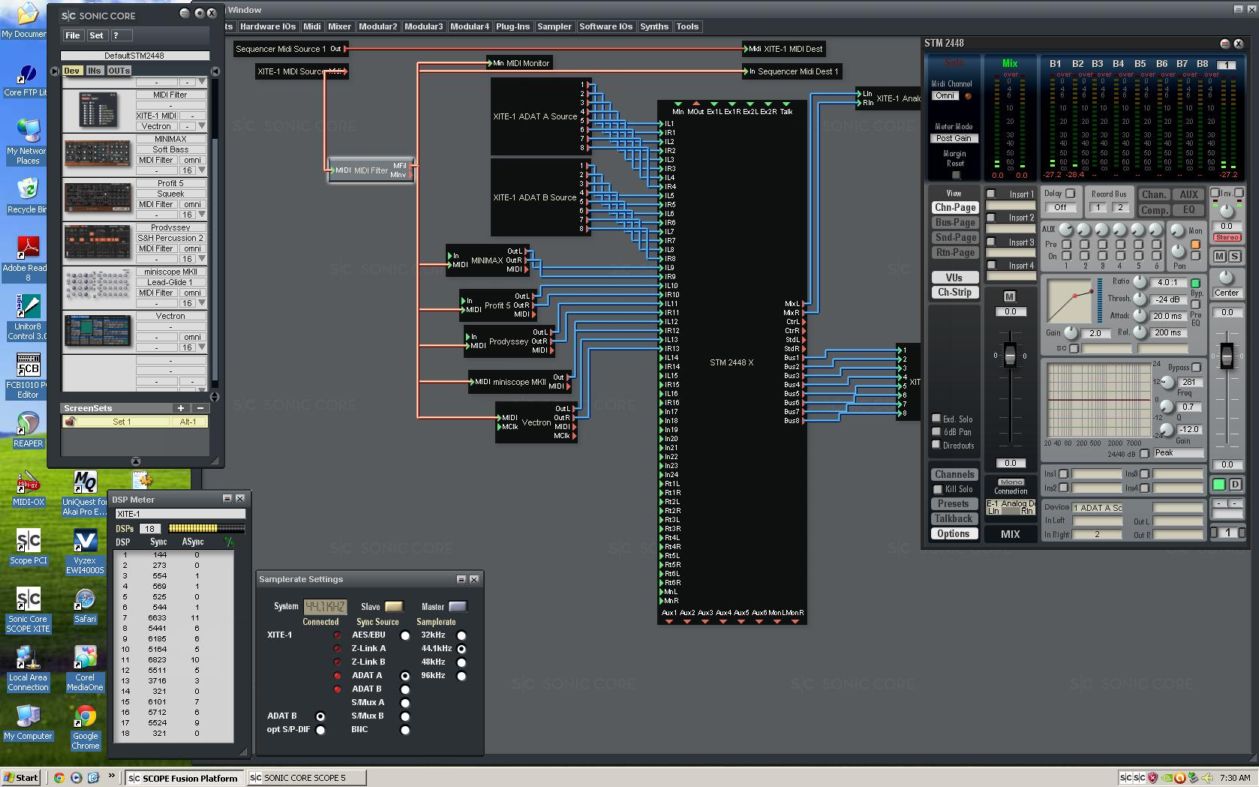
Task: Adjust the compressor Ratio knob
Action: pyautogui.click(x=1139, y=283)
